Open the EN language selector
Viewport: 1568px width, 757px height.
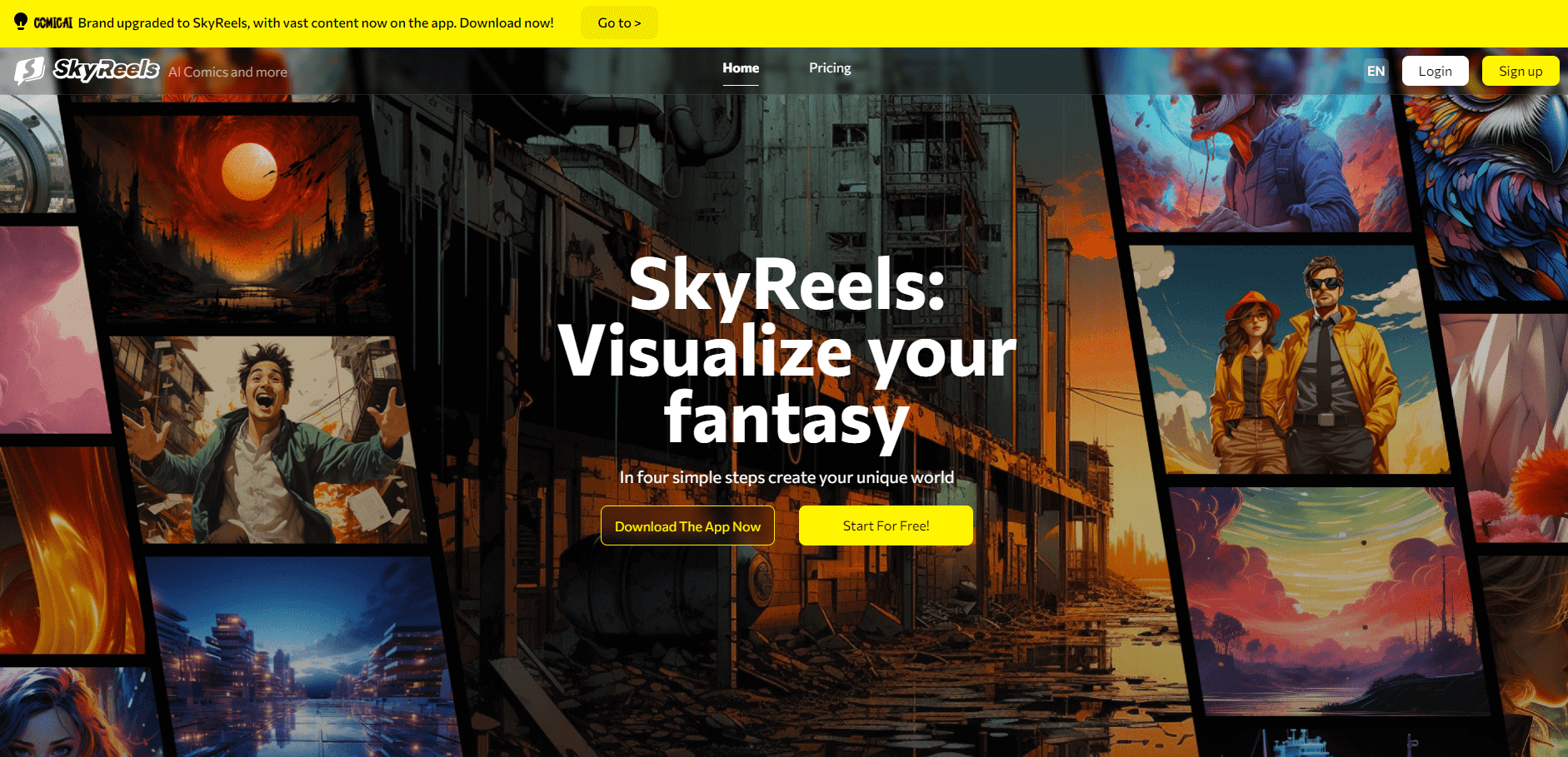[x=1376, y=72]
